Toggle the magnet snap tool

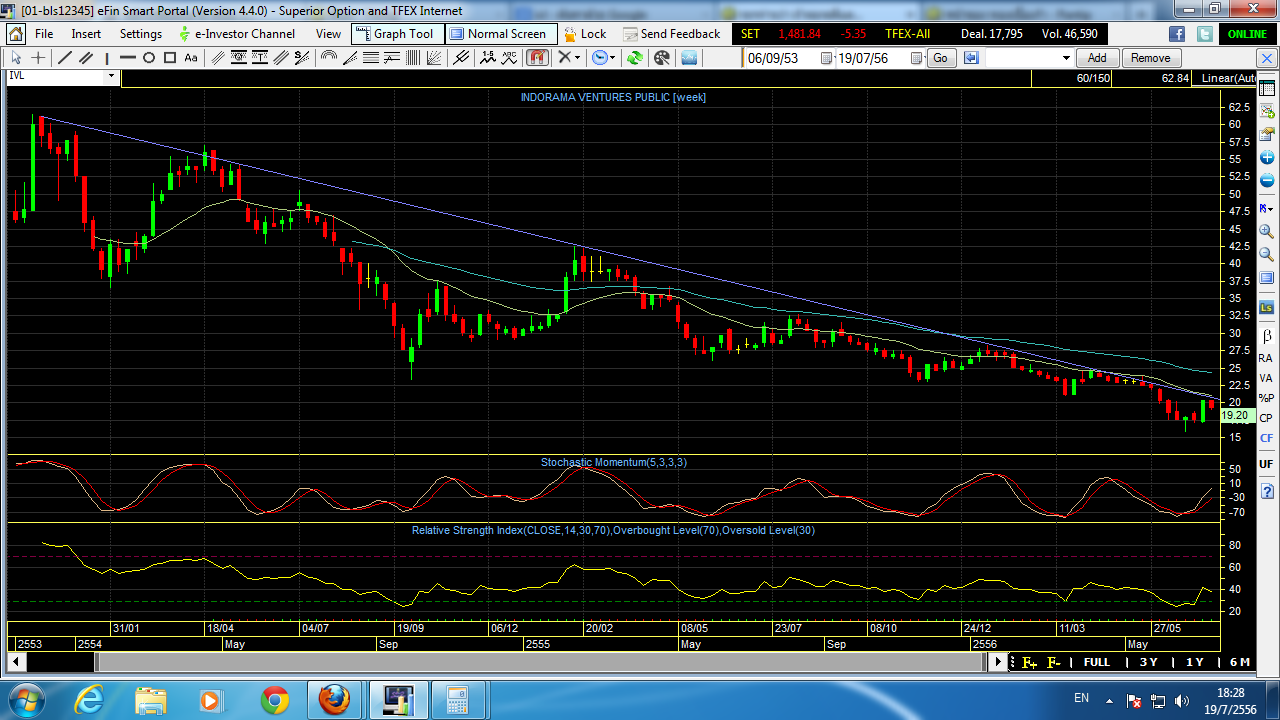[537, 58]
